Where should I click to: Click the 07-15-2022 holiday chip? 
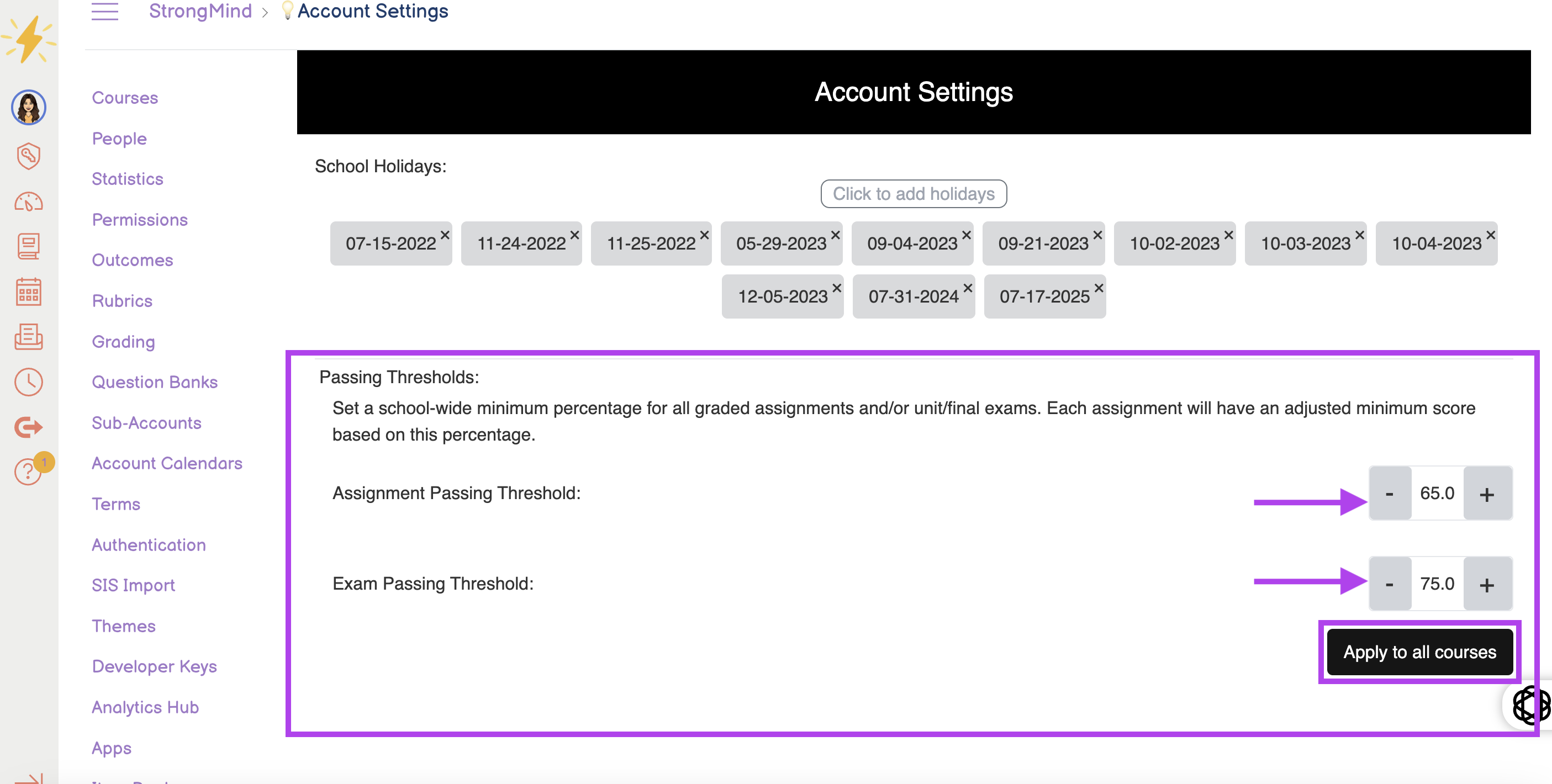[x=390, y=243]
